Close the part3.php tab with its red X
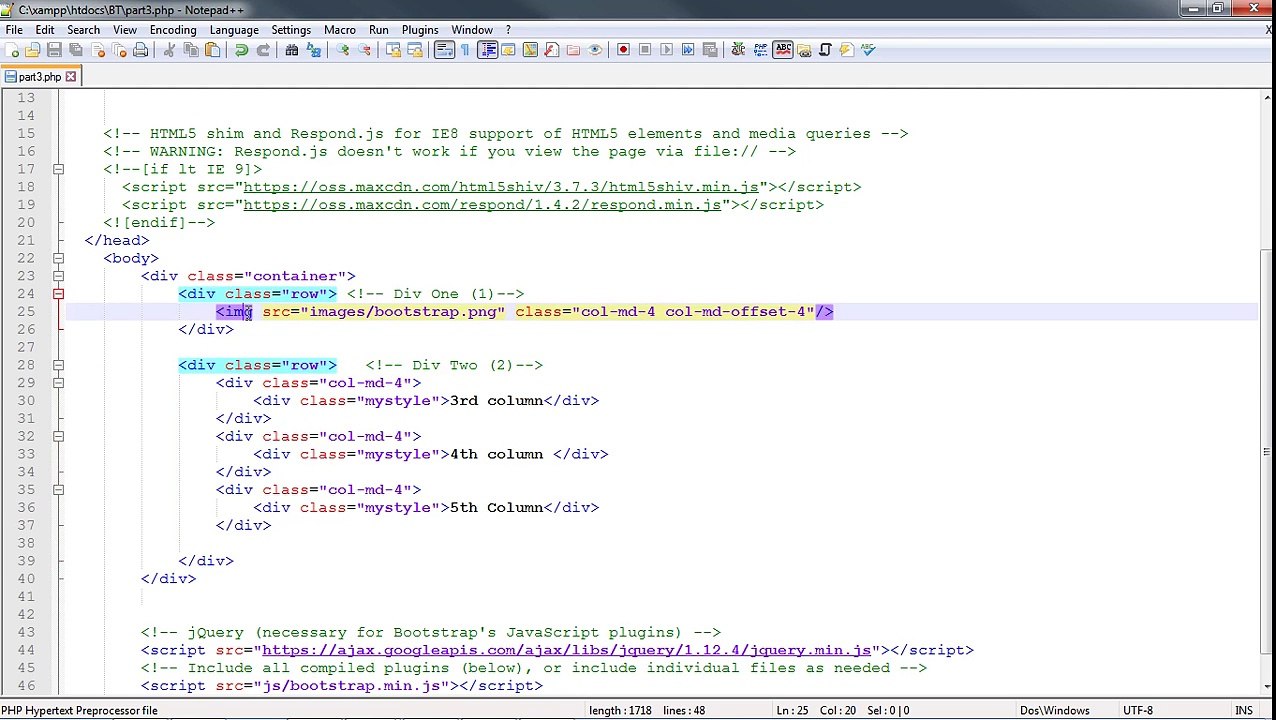The height and width of the screenshot is (720, 1276). point(71,77)
